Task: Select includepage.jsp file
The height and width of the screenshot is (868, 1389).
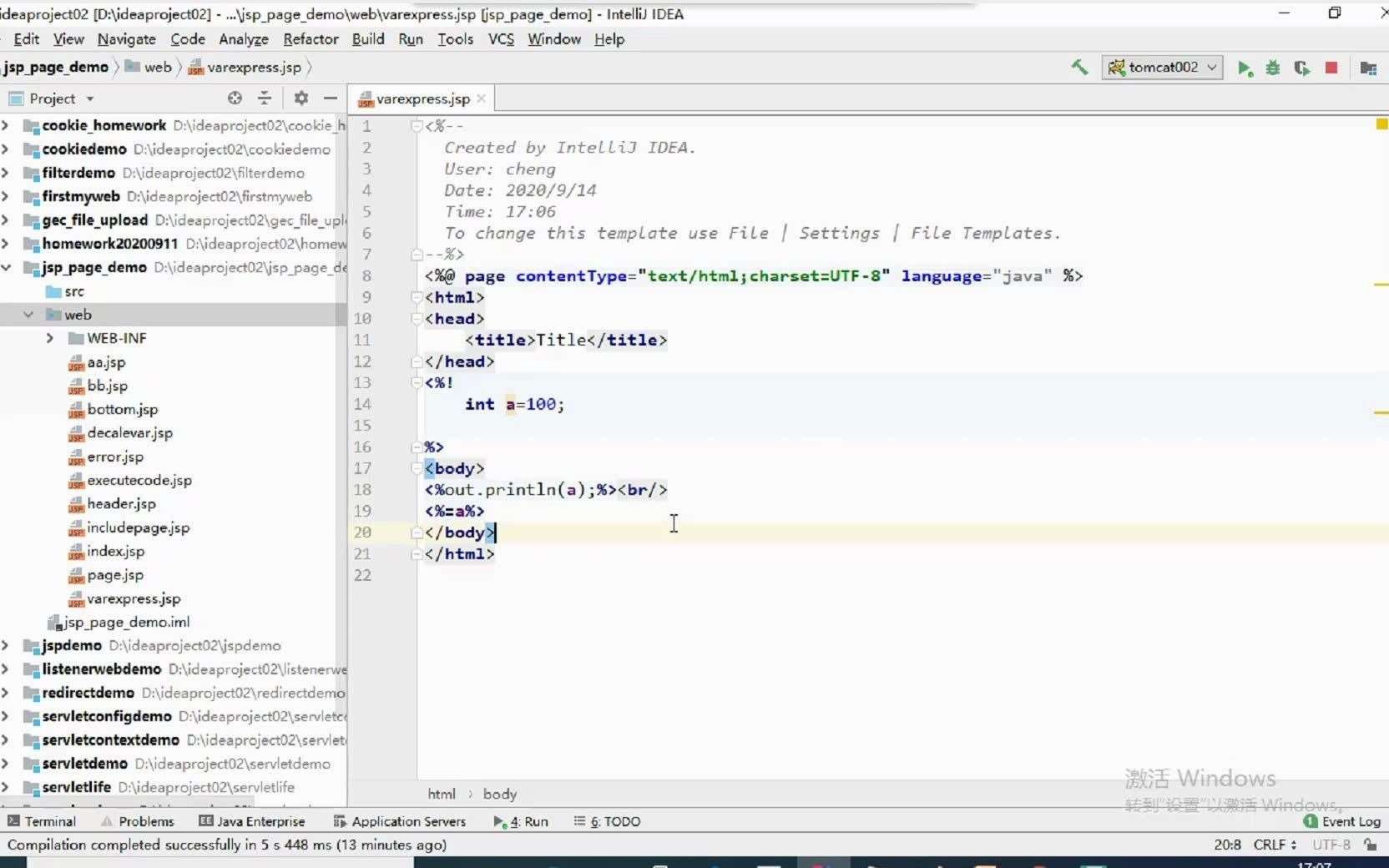Action: 129,527
